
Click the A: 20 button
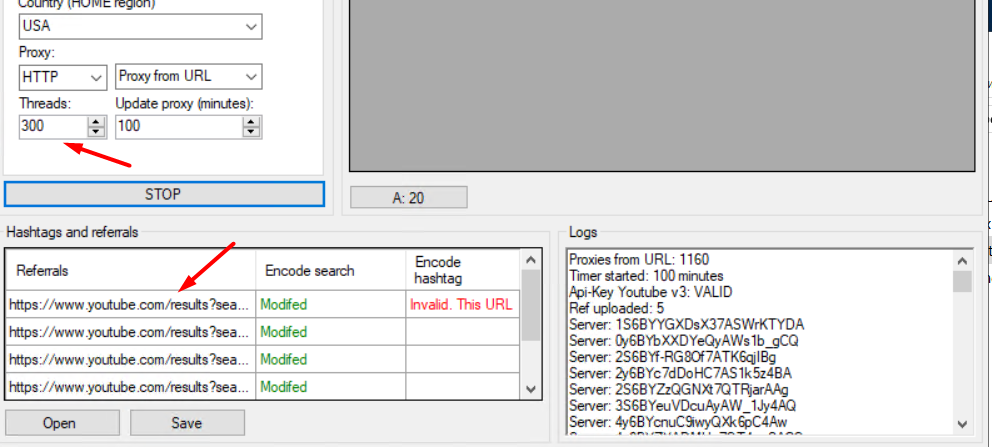408,198
